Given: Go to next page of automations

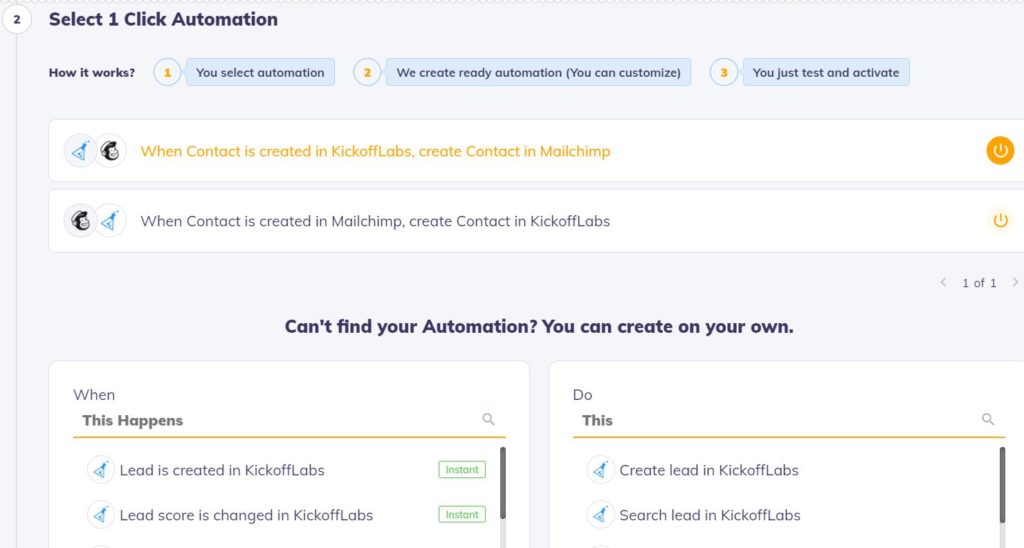Looking at the screenshot, I should pyautogui.click(x=1015, y=282).
